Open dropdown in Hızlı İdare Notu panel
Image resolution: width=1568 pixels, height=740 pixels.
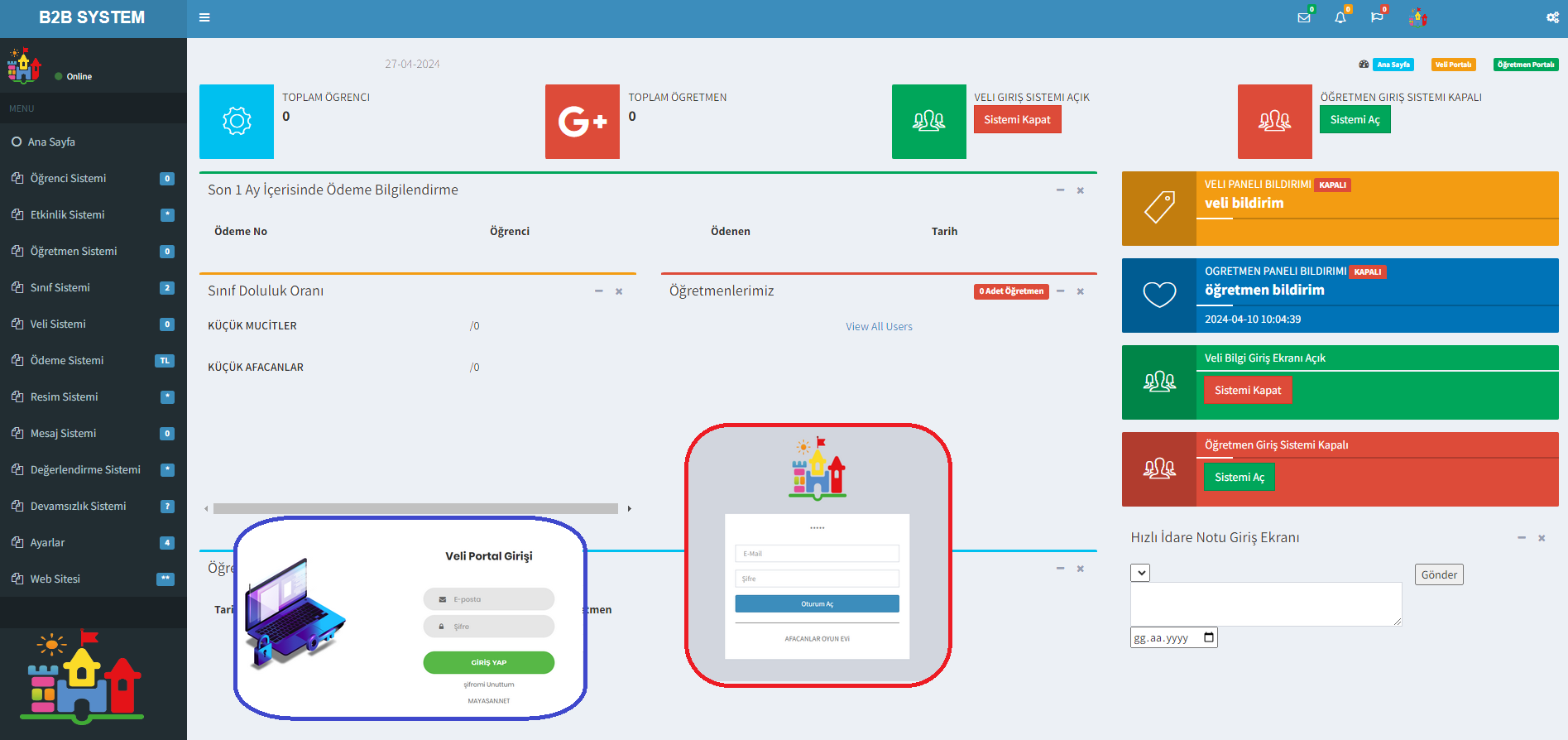(1140, 573)
